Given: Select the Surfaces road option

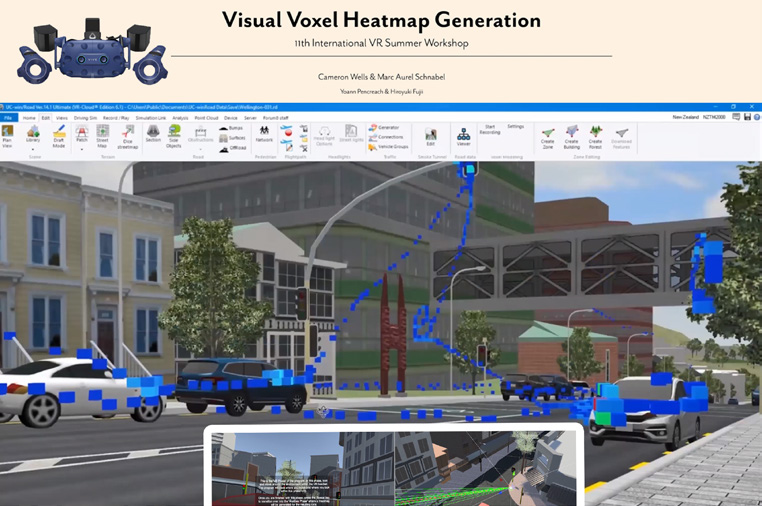Looking at the screenshot, I should [232, 138].
